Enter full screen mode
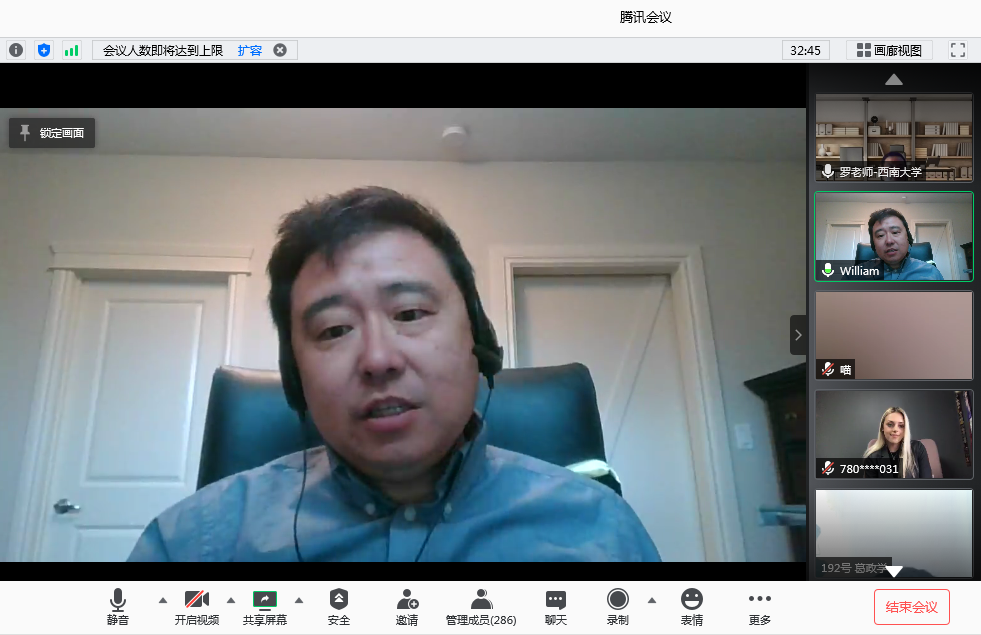The width and height of the screenshot is (981, 635). (x=957, y=50)
